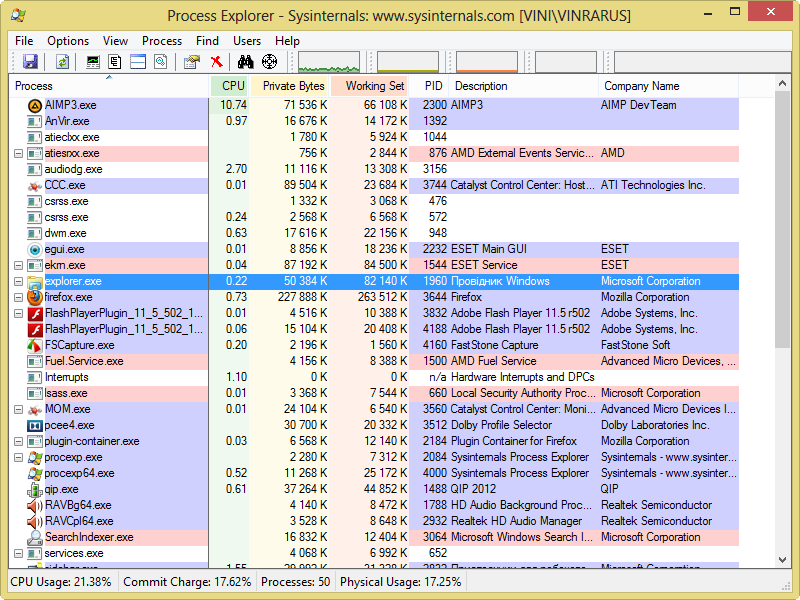The width and height of the screenshot is (800, 600).
Task: Sort by the Working Set column header
Action: (x=369, y=86)
